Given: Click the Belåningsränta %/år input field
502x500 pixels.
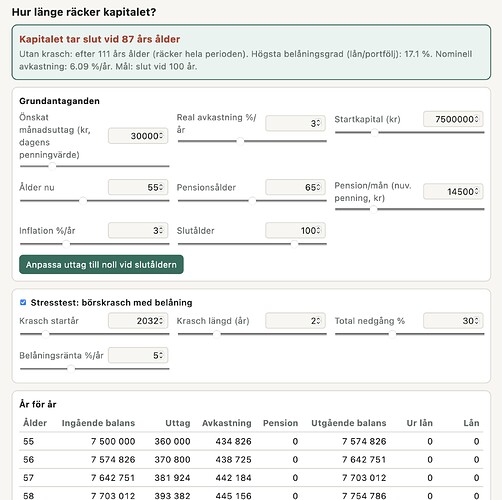Looking at the screenshot, I should click(x=138, y=355).
